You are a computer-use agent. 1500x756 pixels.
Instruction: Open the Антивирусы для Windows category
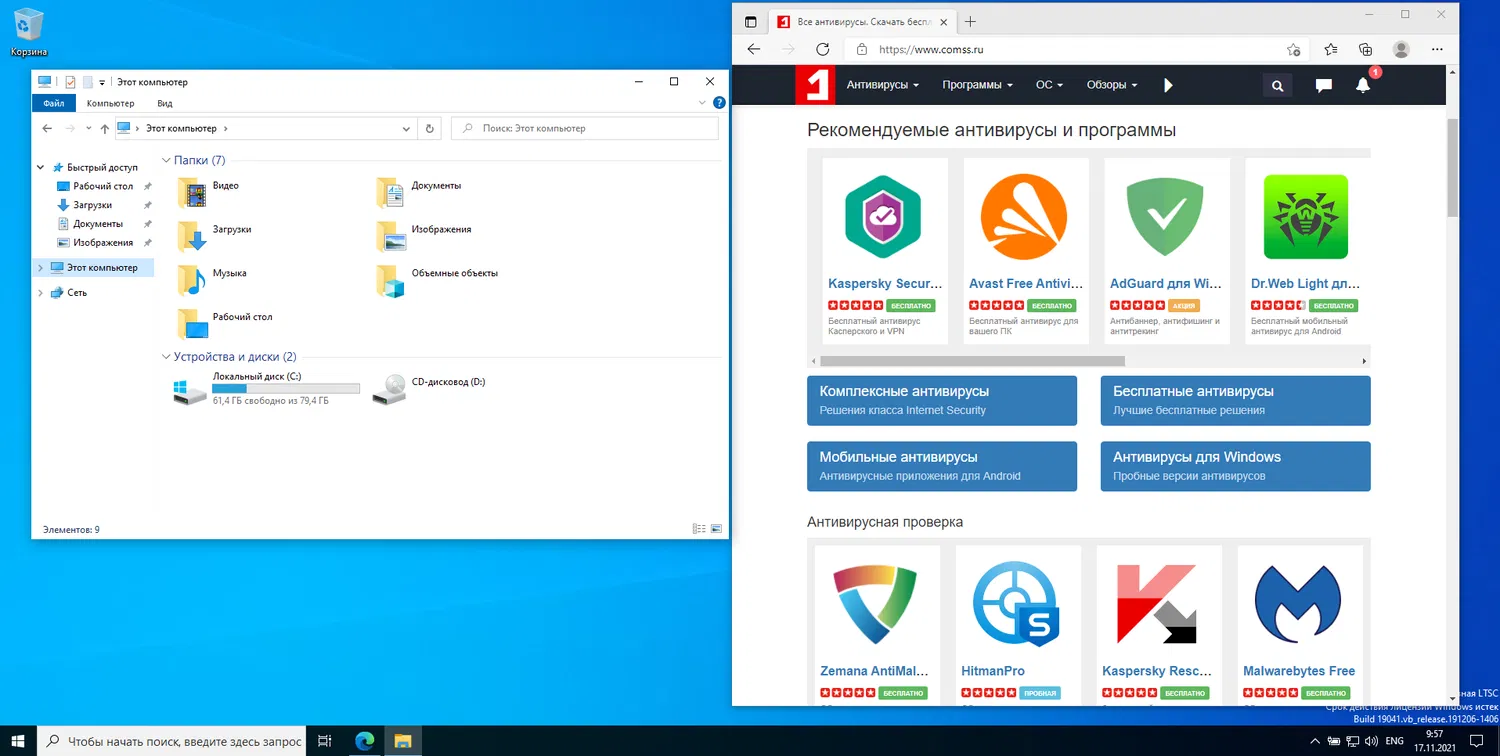(1235, 466)
